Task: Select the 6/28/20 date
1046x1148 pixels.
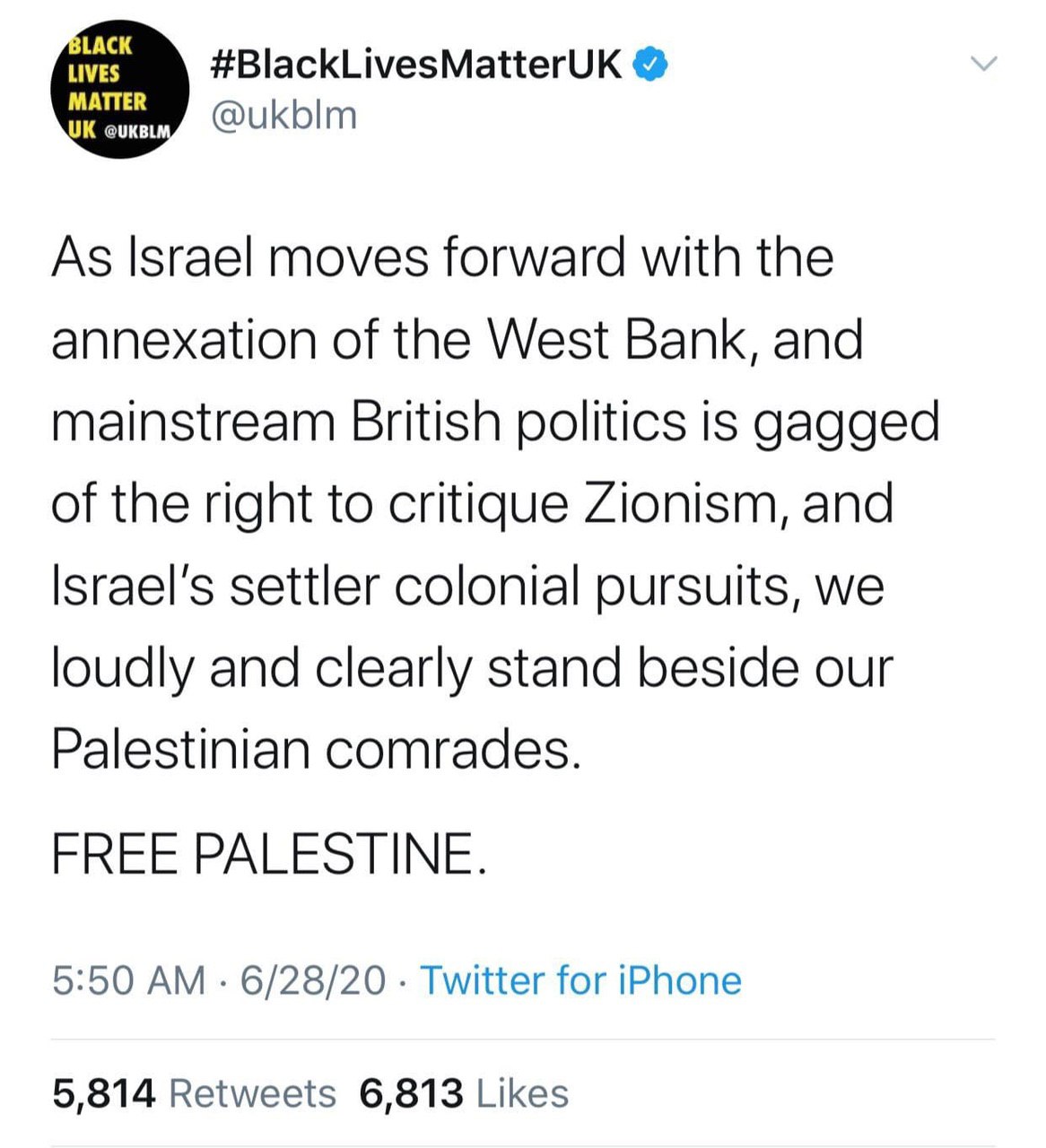Action: tap(313, 980)
